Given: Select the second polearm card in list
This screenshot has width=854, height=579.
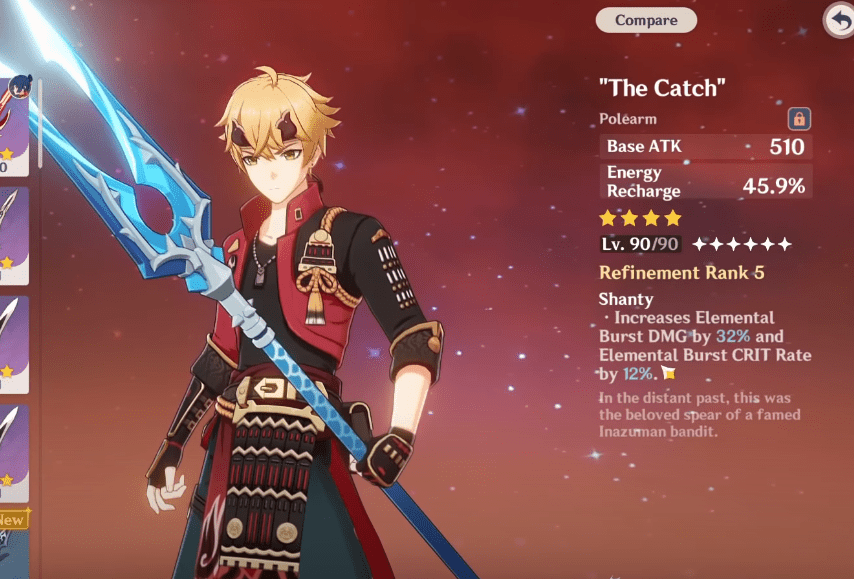Looking at the screenshot, I should (13, 236).
